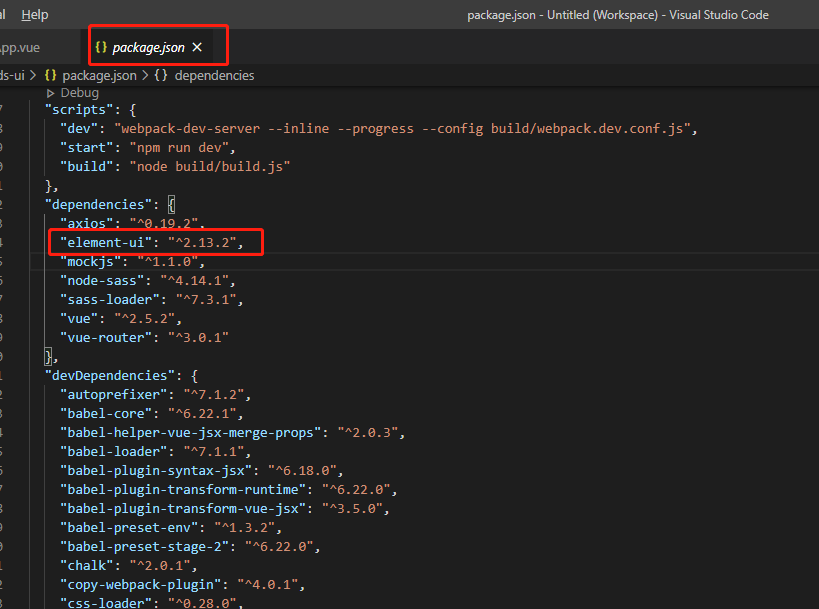
Task: Open the Help menu
Action: click(x=35, y=15)
